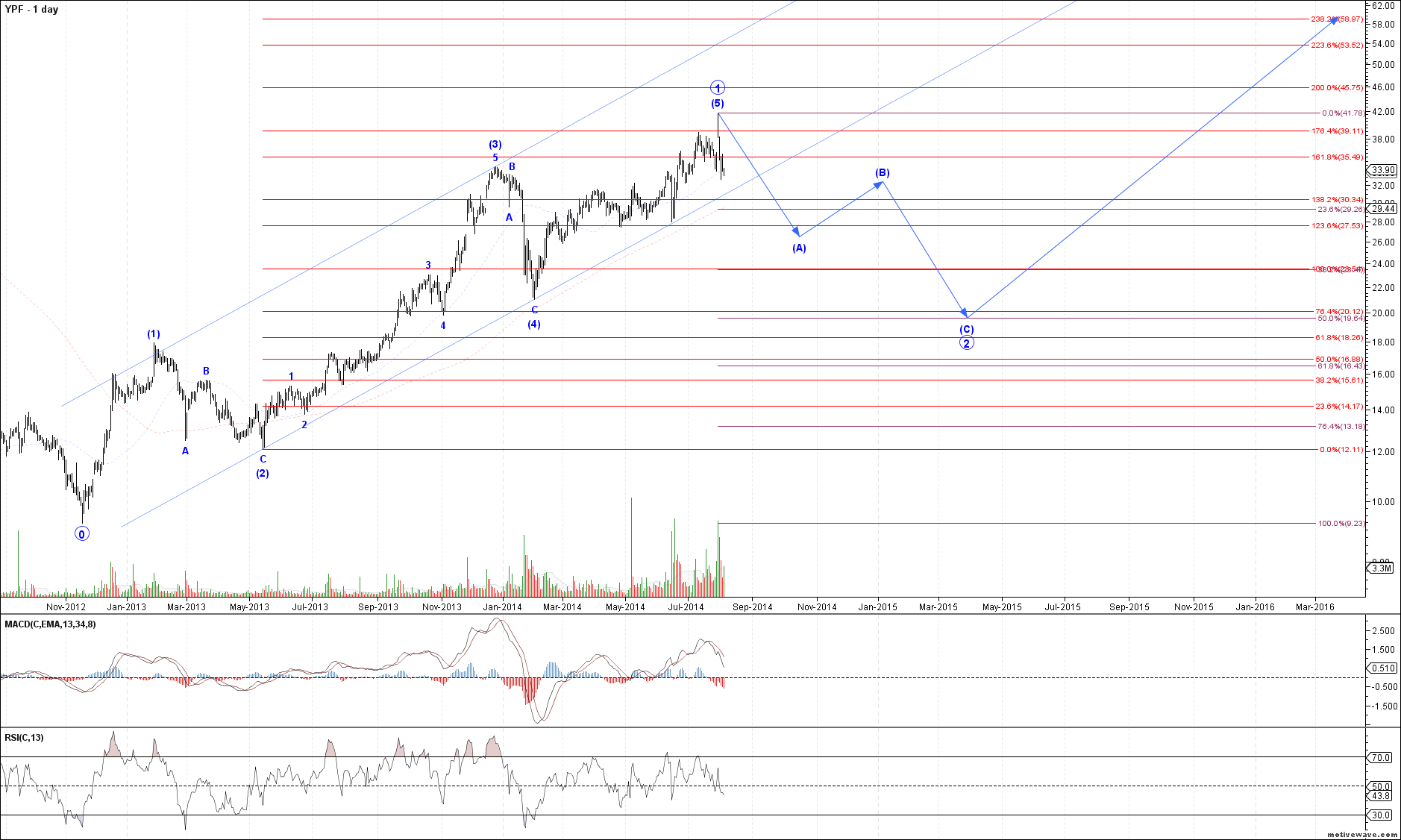Select the (5) wave label at the top
Image resolution: width=1401 pixels, height=840 pixels.
click(x=717, y=103)
